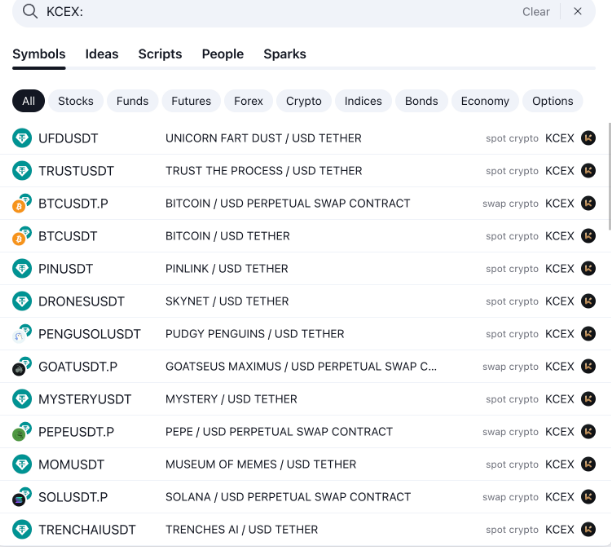This screenshot has height=547, width=611.
Task: Enable the Futures filter chip
Action: click(191, 101)
